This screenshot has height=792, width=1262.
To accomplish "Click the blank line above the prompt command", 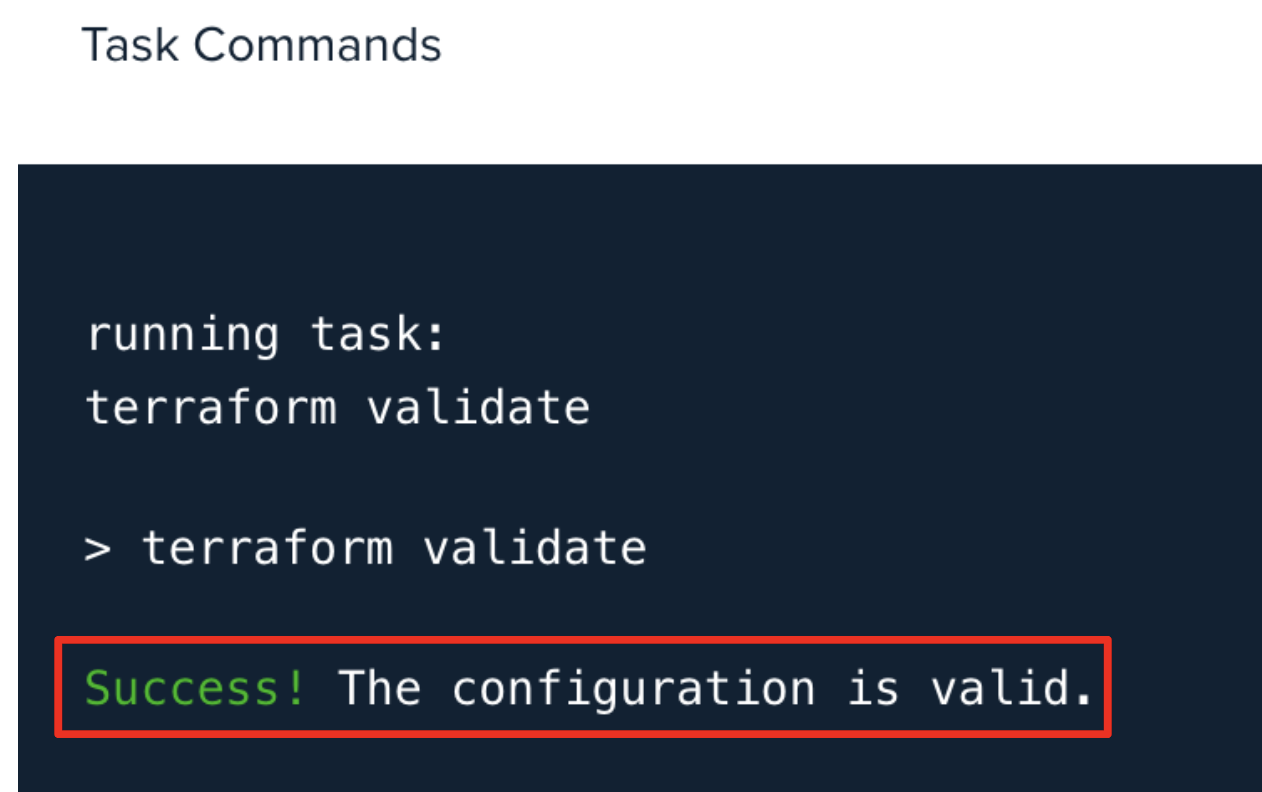I will click(x=400, y=478).
